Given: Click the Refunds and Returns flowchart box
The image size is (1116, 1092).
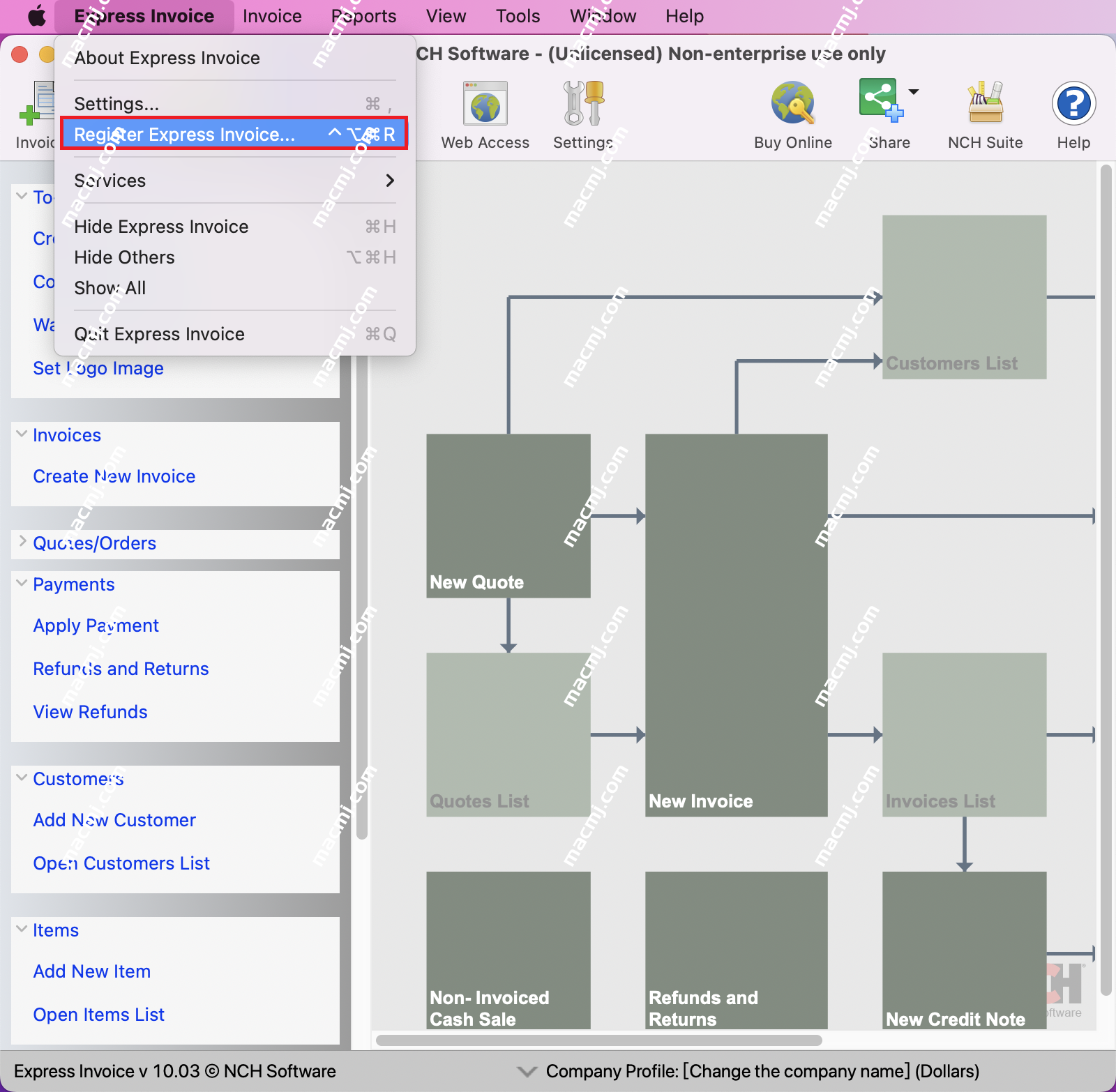Looking at the screenshot, I should (737, 950).
